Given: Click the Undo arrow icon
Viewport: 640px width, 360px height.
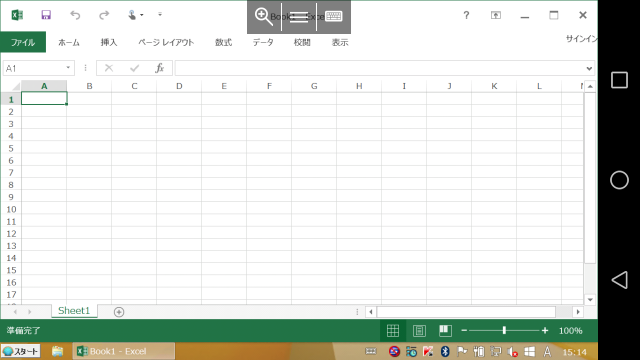Looking at the screenshot, I should pos(75,15).
